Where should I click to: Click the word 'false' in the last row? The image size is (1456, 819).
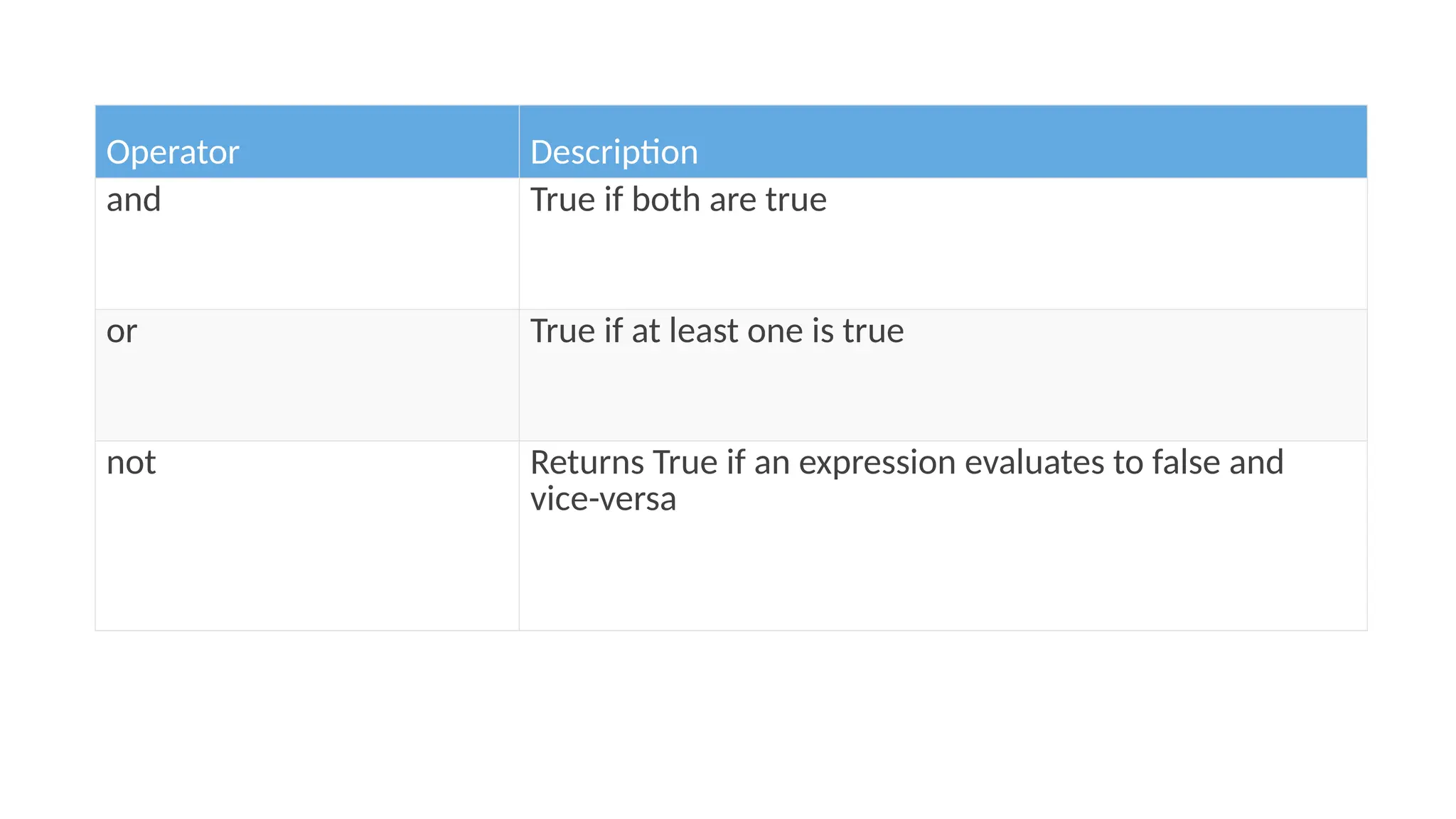coord(1185,463)
